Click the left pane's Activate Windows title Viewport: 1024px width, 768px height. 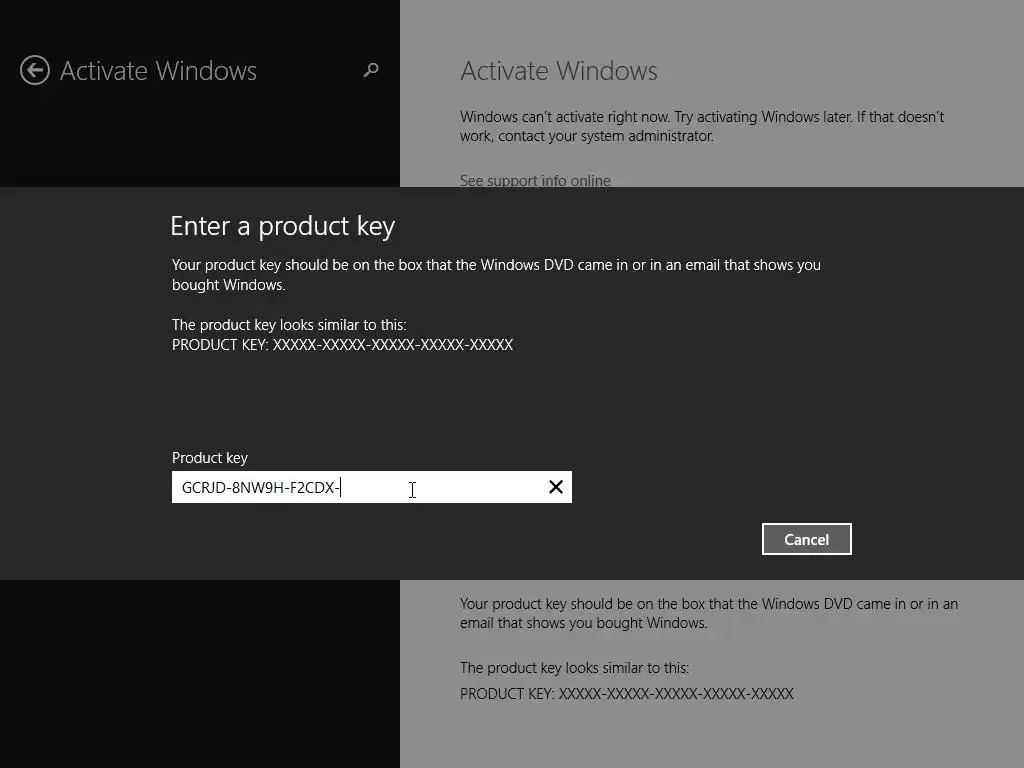coord(158,71)
